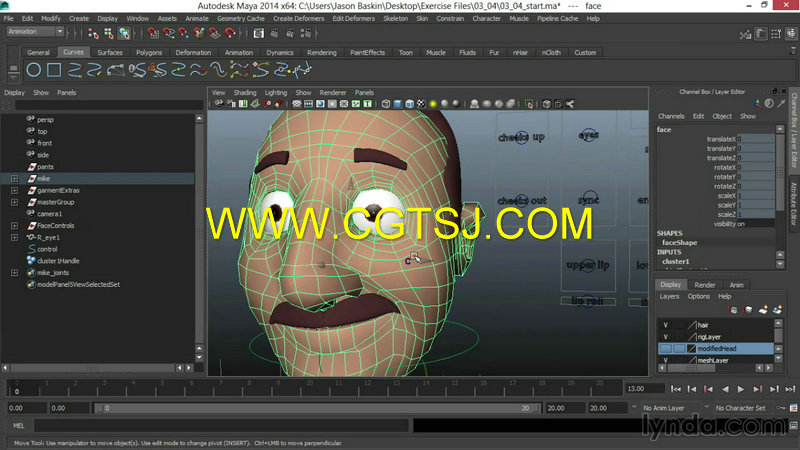Expand the garmentExtras node
800x450 pixels.
14,190
